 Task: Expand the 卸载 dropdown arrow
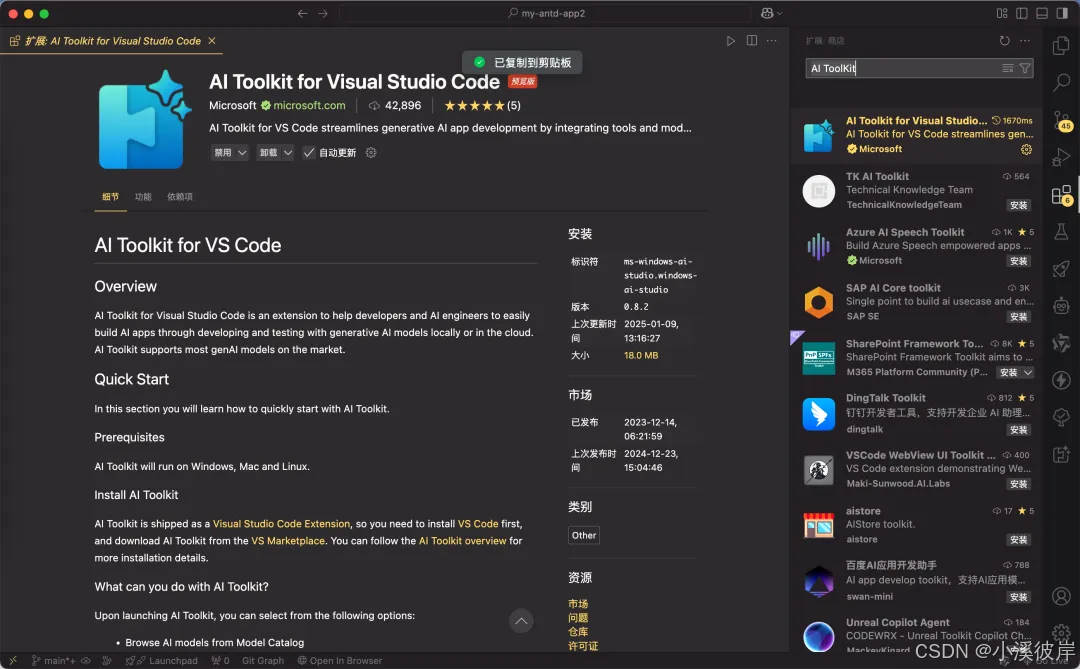tap(287, 152)
